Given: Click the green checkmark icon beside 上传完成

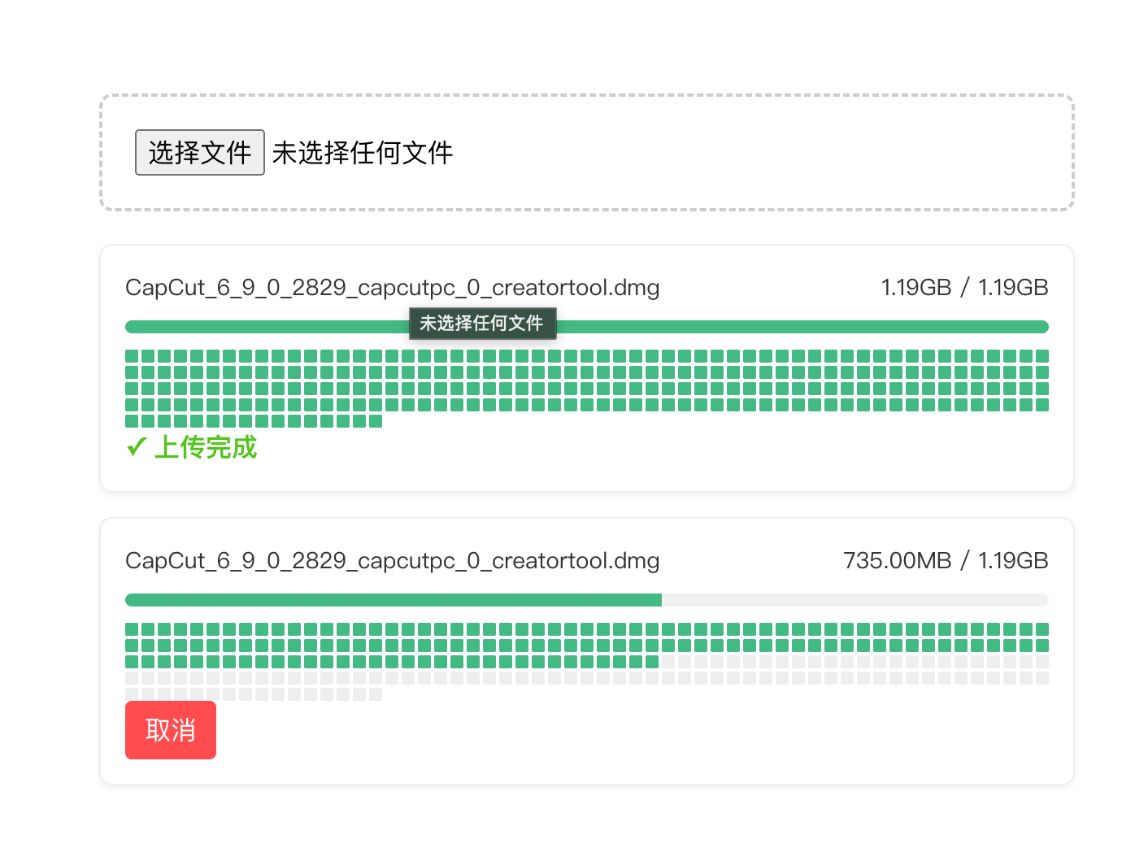Looking at the screenshot, I should (136, 447).
